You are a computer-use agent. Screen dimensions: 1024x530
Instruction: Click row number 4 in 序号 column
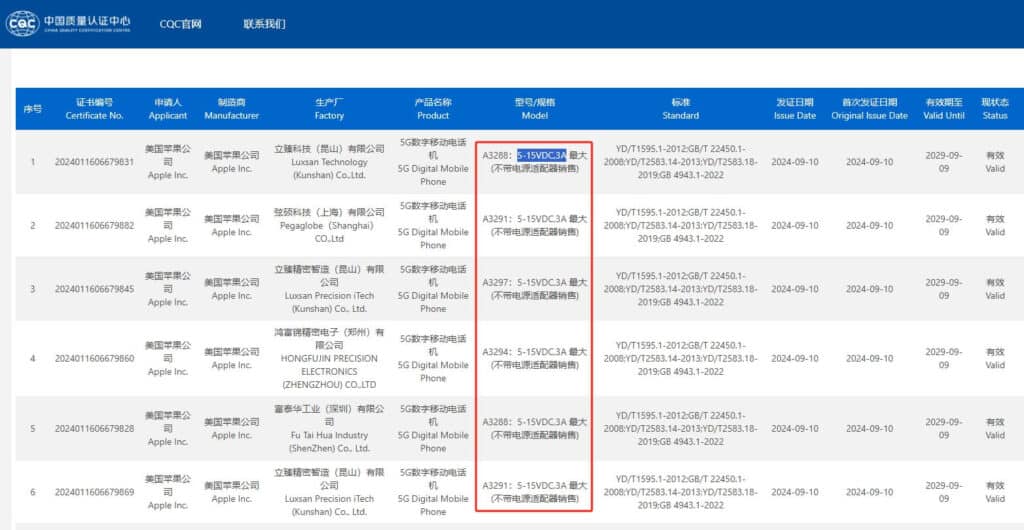point(33,358)
